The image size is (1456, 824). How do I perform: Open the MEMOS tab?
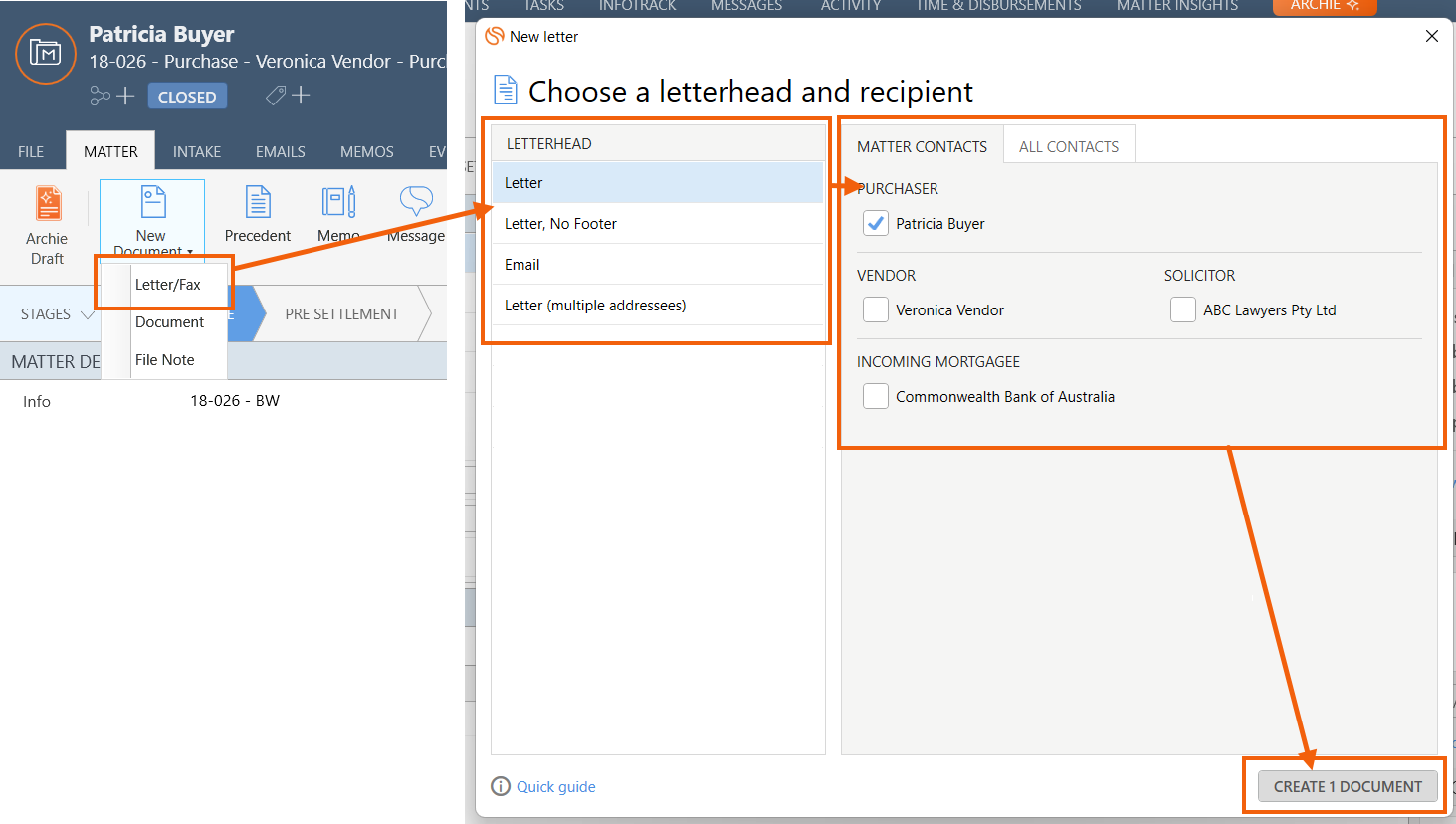click(367, 151)
